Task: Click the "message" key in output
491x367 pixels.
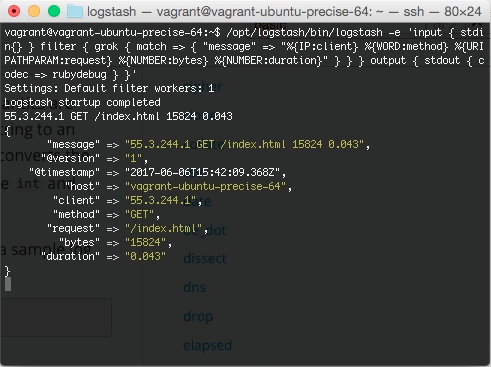Action: 73,144
